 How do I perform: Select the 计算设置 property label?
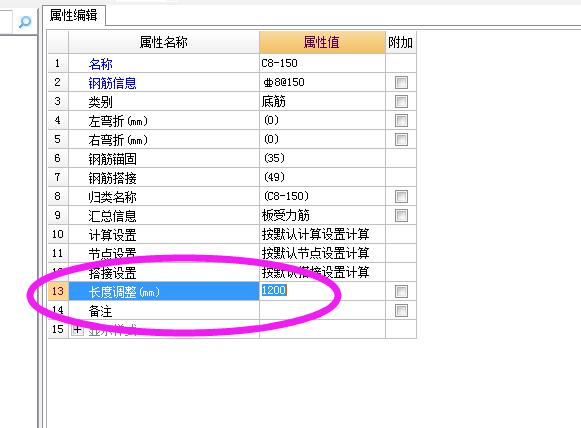click(x=112, y=235)
